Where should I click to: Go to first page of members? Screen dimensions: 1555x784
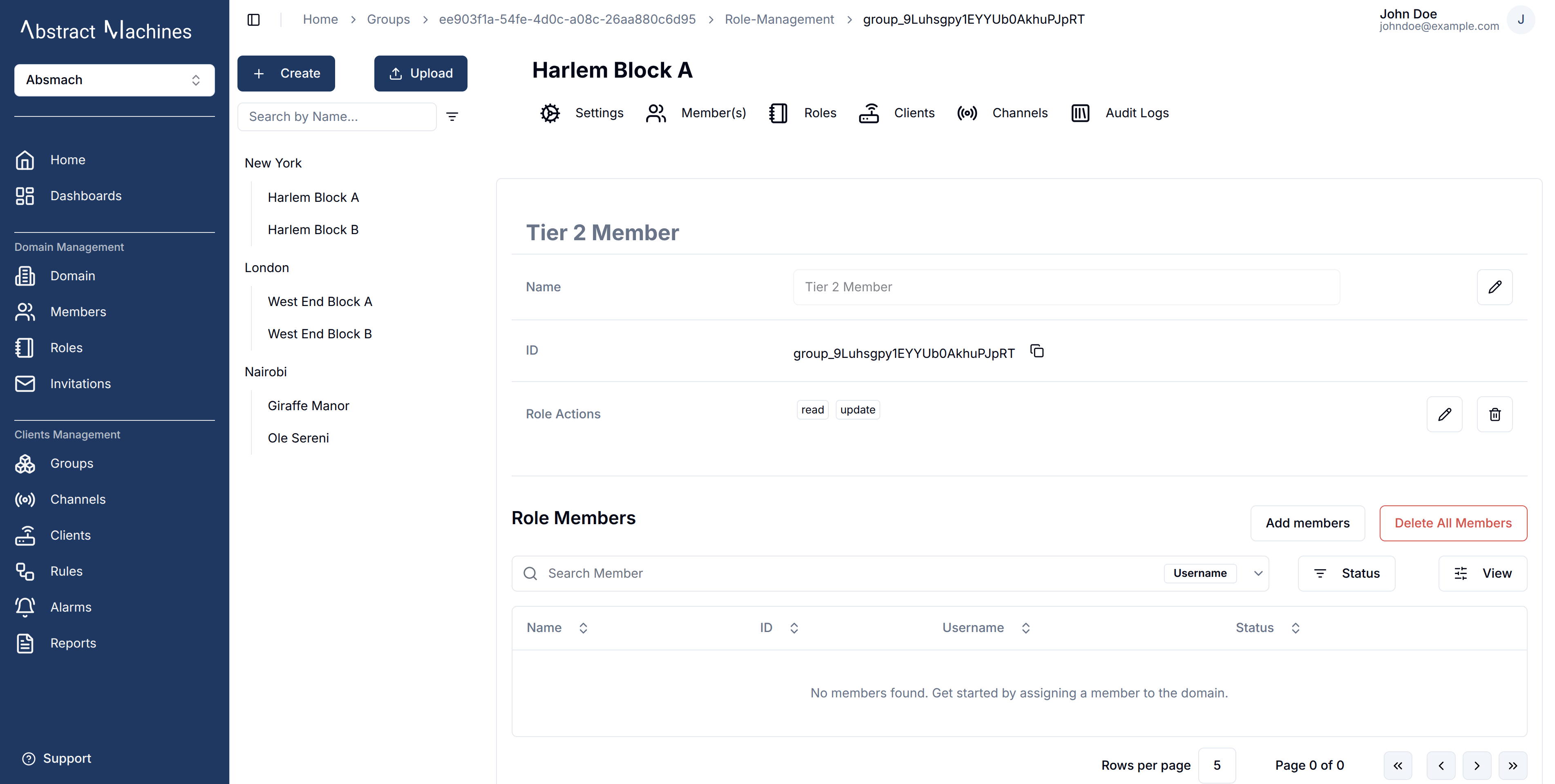(x=1398, y=766)
